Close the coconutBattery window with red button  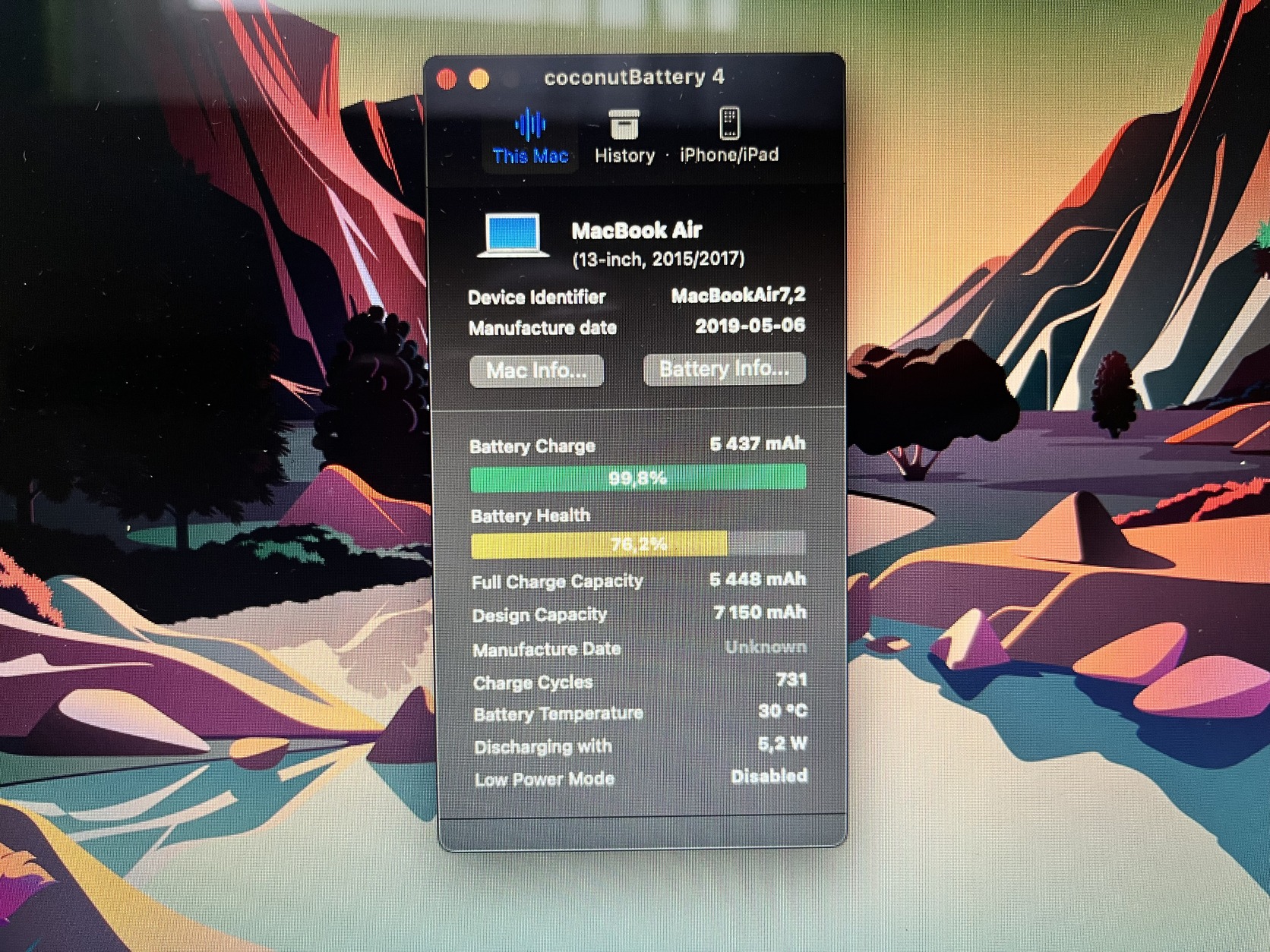[447, 78]
